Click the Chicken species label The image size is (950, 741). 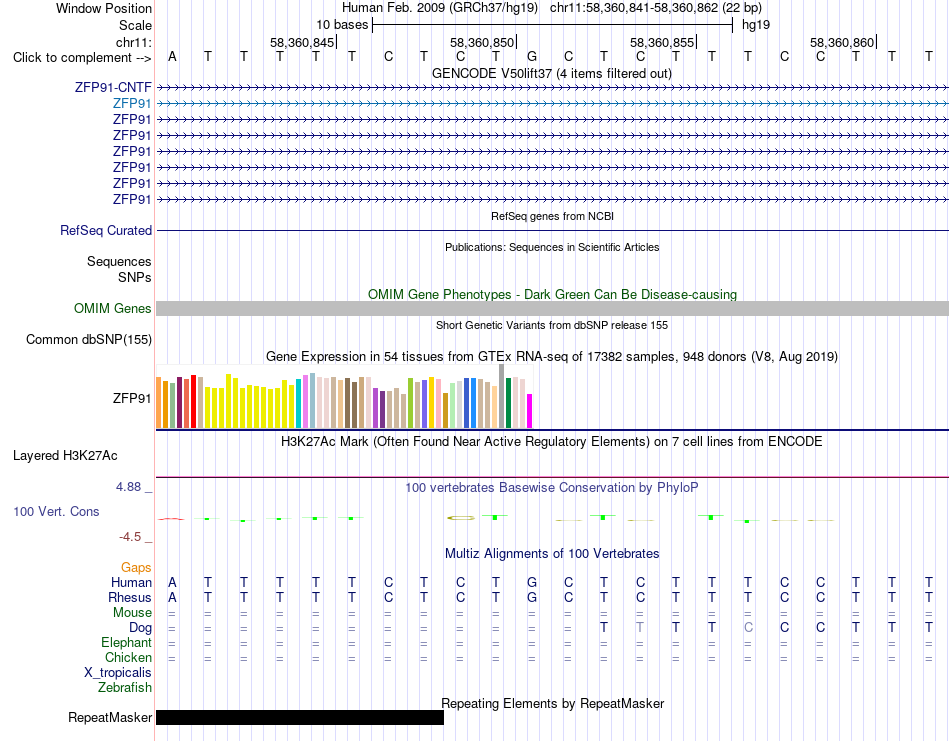(x=128, y=657)
